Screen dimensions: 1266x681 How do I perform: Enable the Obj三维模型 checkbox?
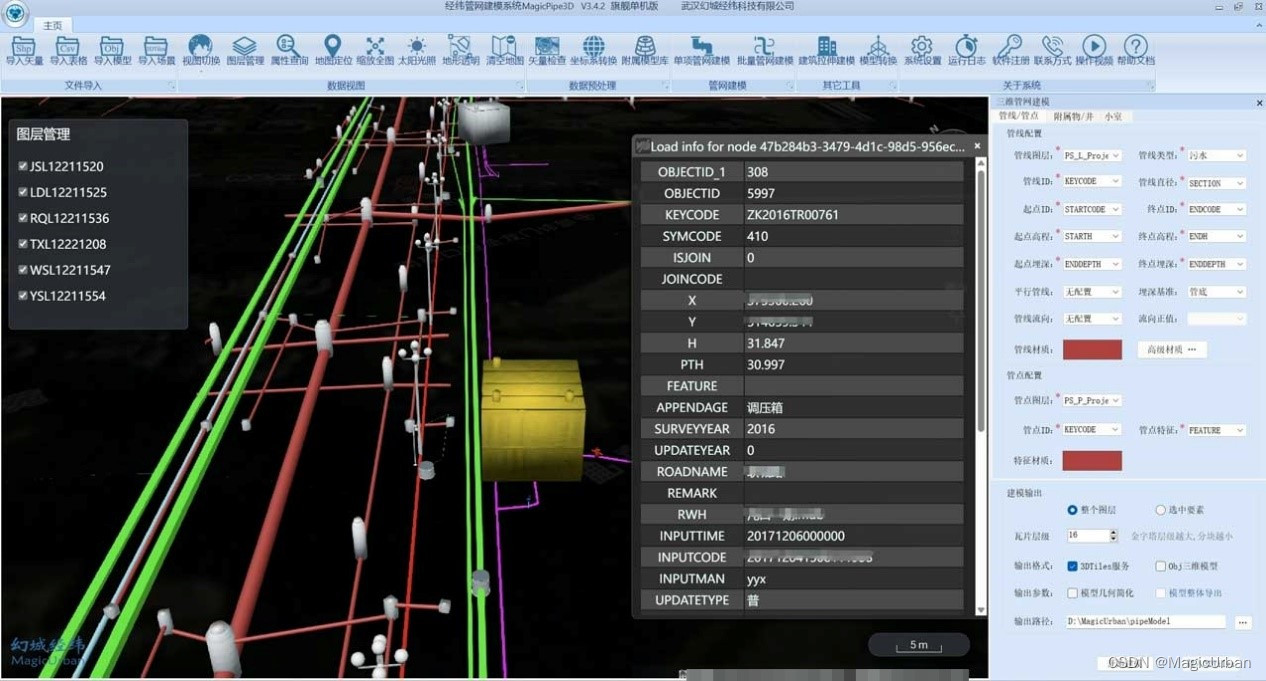click(x=1160, y=566)
